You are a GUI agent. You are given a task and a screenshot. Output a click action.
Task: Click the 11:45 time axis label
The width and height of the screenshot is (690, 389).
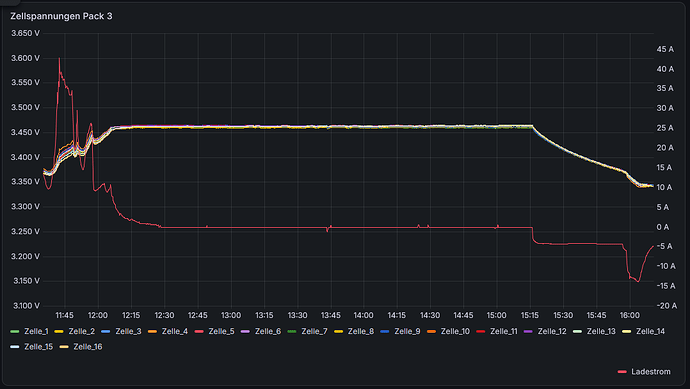65,316
